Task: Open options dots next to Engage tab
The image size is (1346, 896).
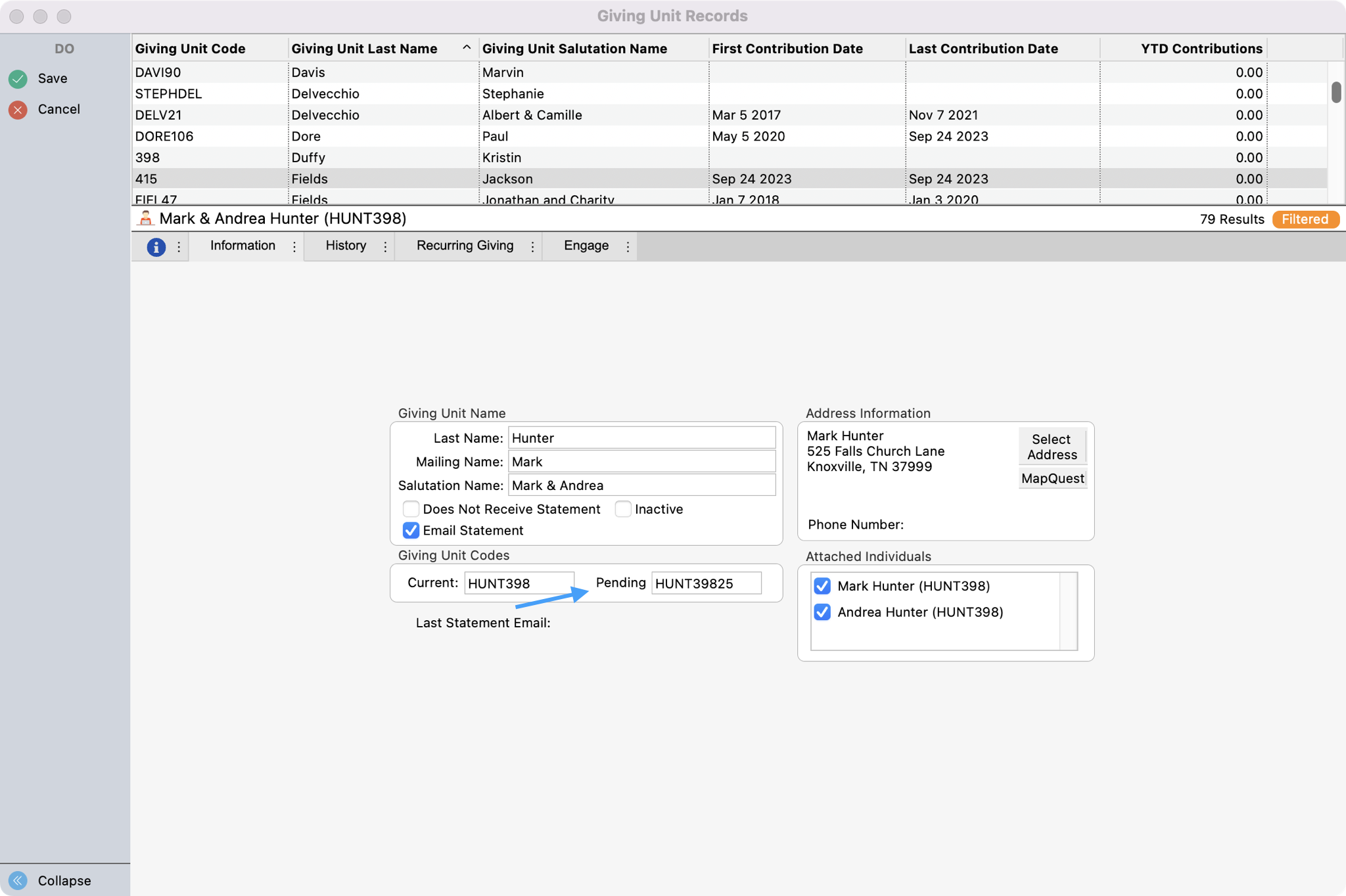Action: coord(628,247)
